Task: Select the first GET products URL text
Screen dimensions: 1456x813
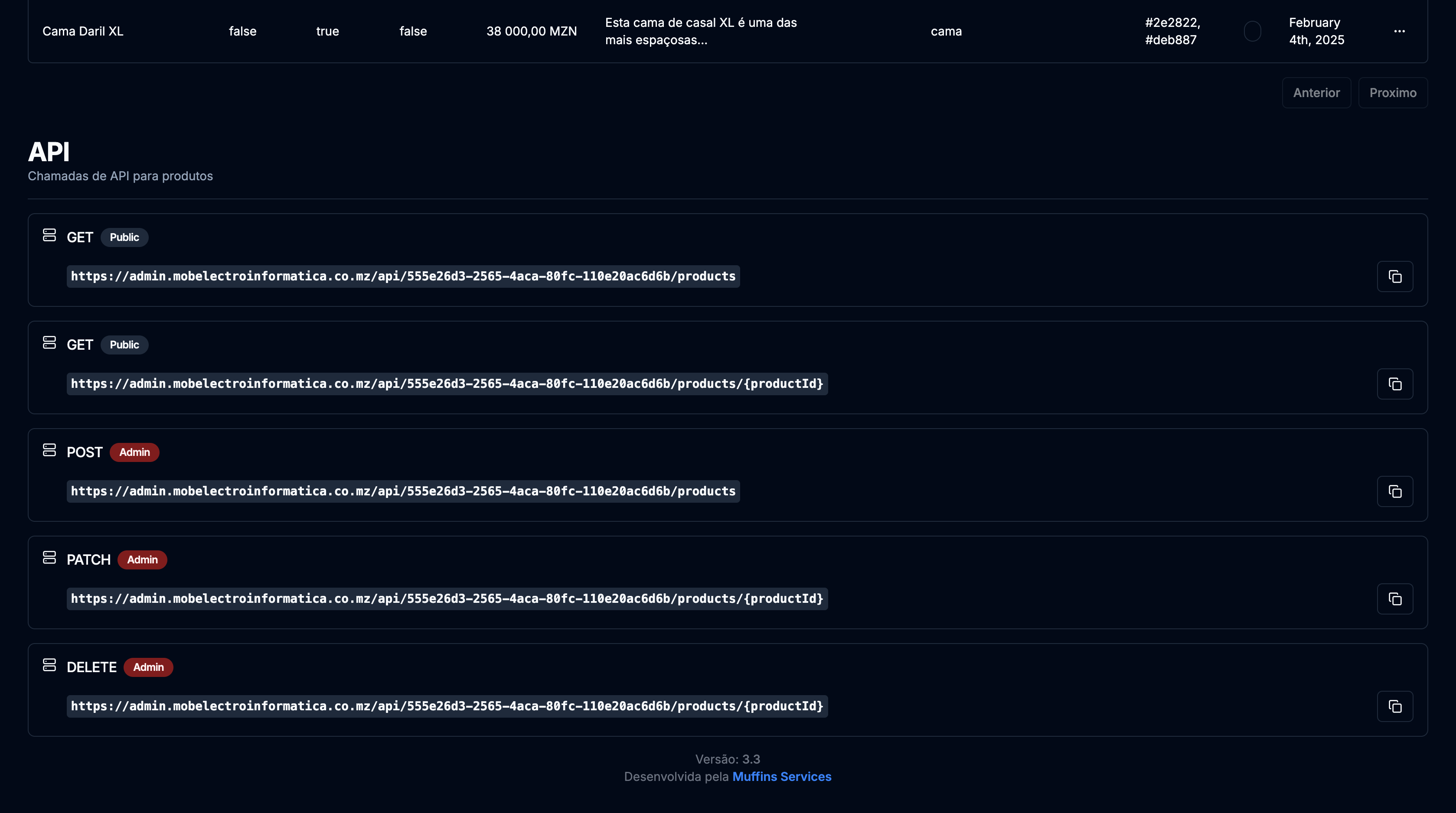Action: pyautogui.click(x=402, y=276)
